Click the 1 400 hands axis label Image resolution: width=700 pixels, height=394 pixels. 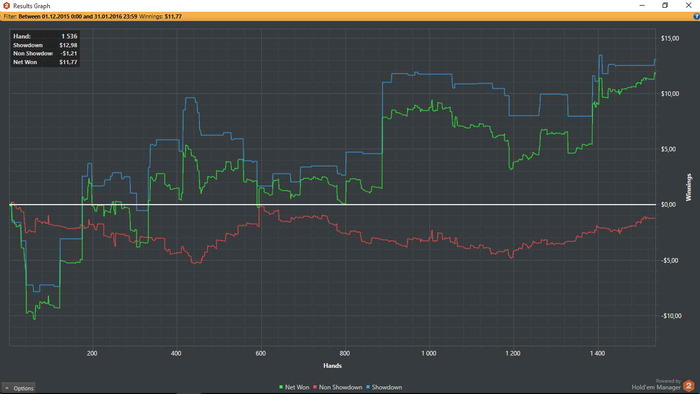pyautogui.click(x=597, y=353)
